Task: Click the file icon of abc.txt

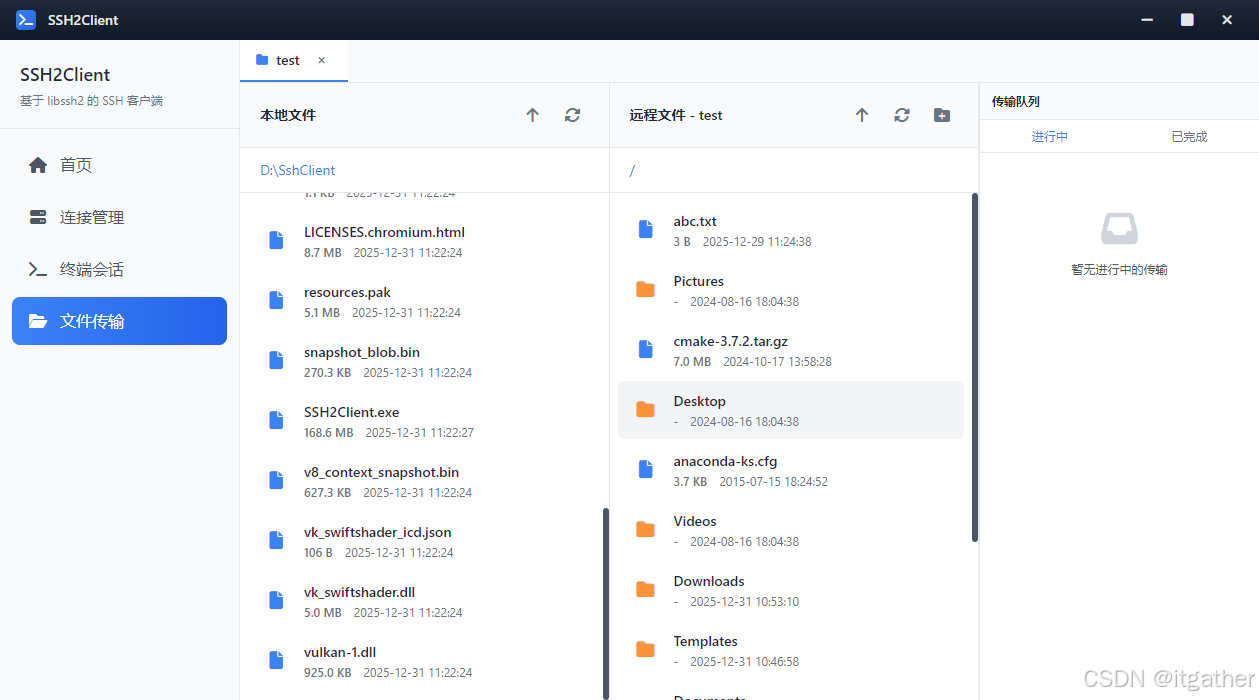Action: (645, 229)
